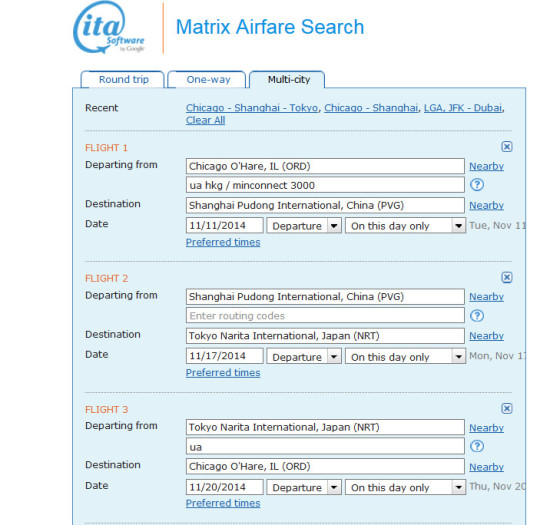Remove Flight 3 with its X icon

pyautogui.click(x=507, y=408)
